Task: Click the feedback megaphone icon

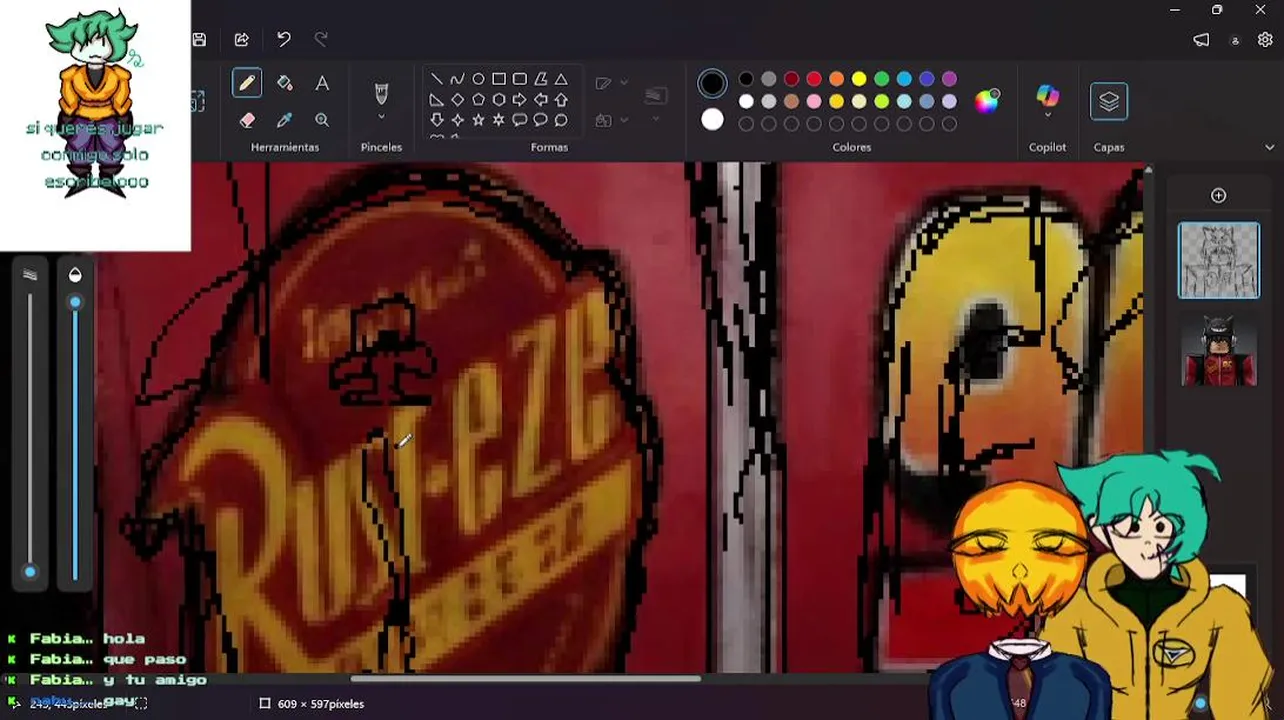Action: pos(1201,40)
